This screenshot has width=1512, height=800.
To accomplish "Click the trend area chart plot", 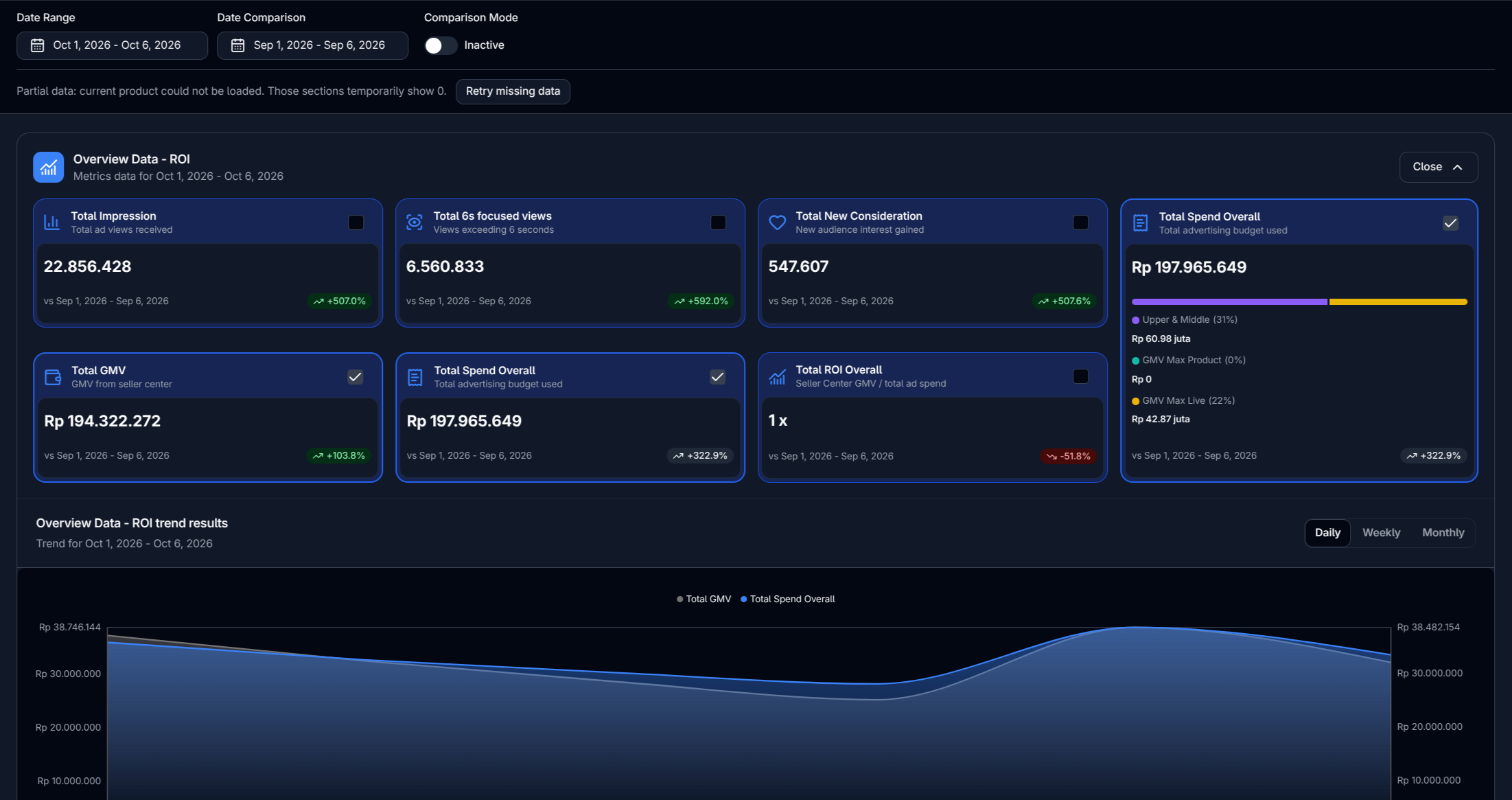I will click(749, 714).
